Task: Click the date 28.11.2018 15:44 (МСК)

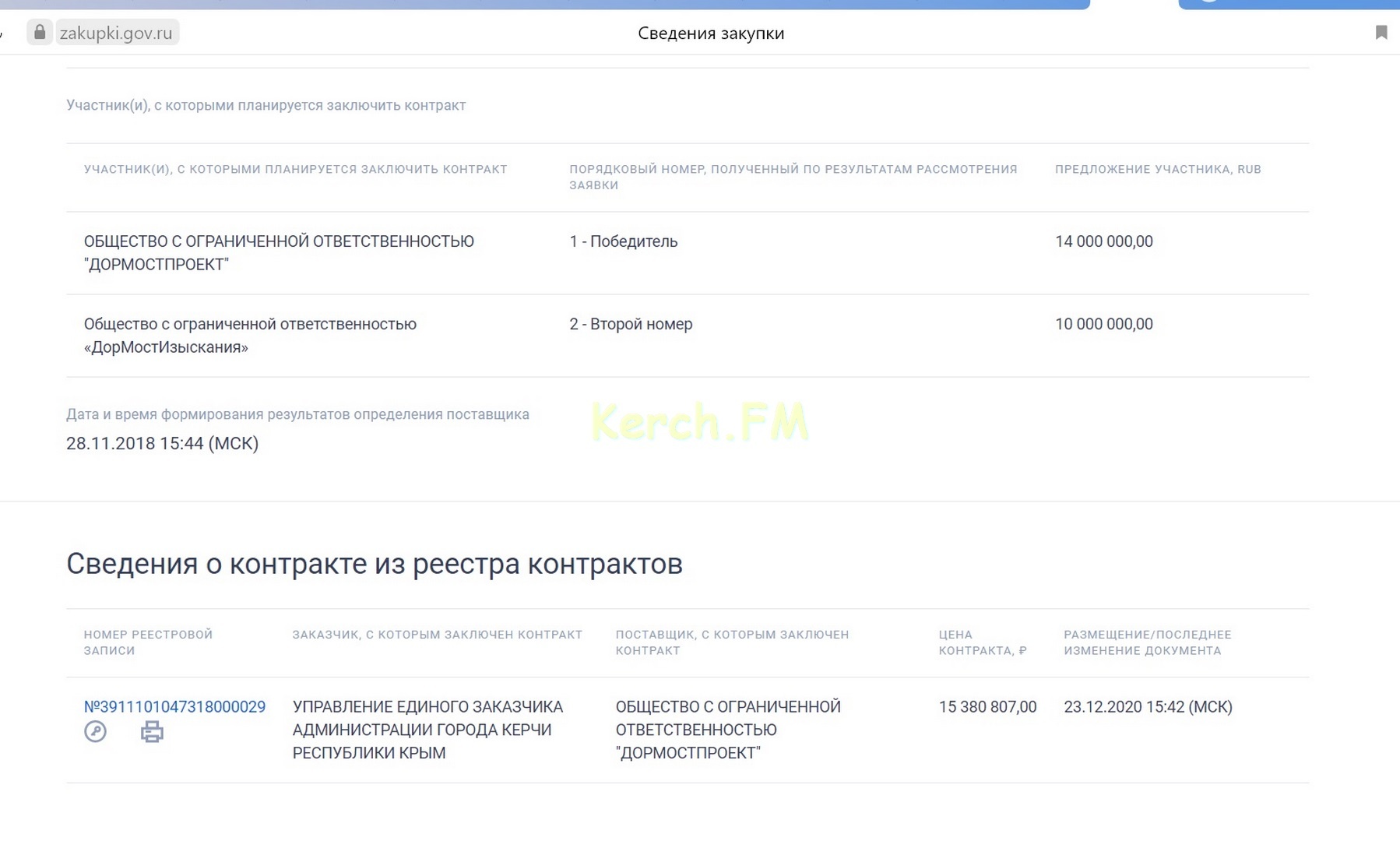Action: click(162, 443)
